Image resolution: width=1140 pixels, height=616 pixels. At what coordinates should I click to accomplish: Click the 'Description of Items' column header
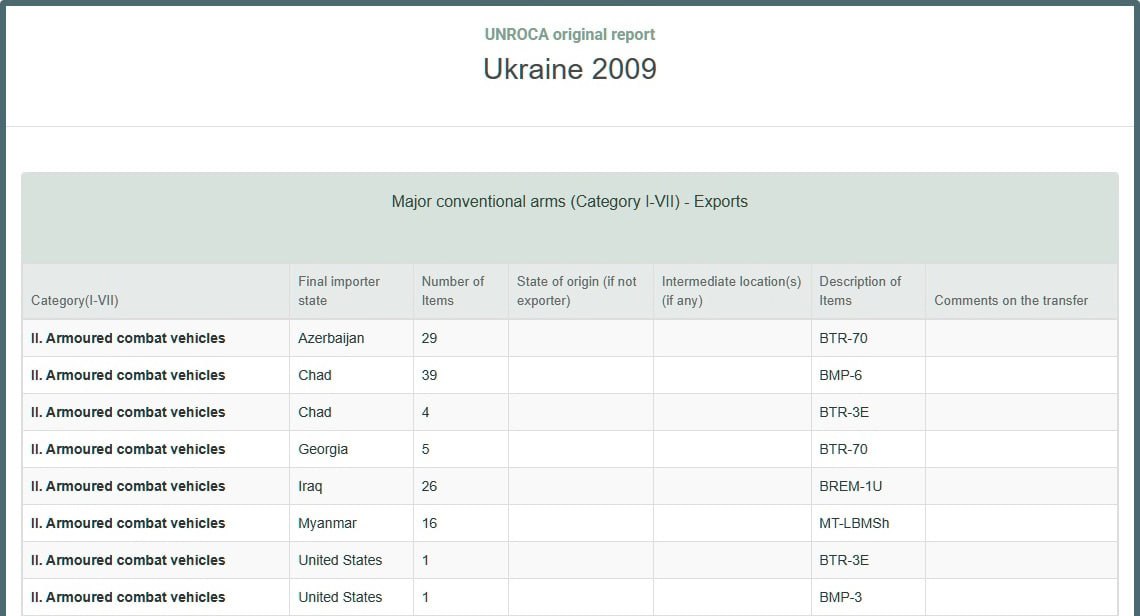(x=860, y=291)
